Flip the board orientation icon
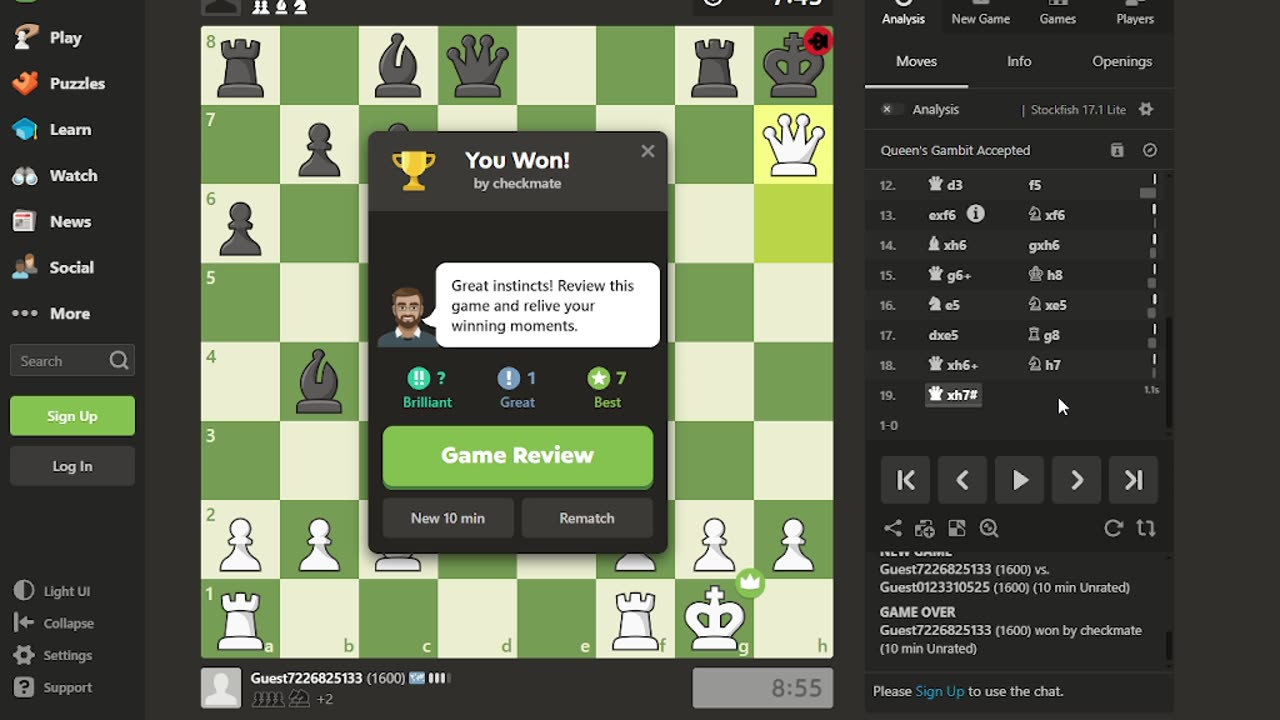This screenshot has height=720, width=1280. coord(1146,528)
